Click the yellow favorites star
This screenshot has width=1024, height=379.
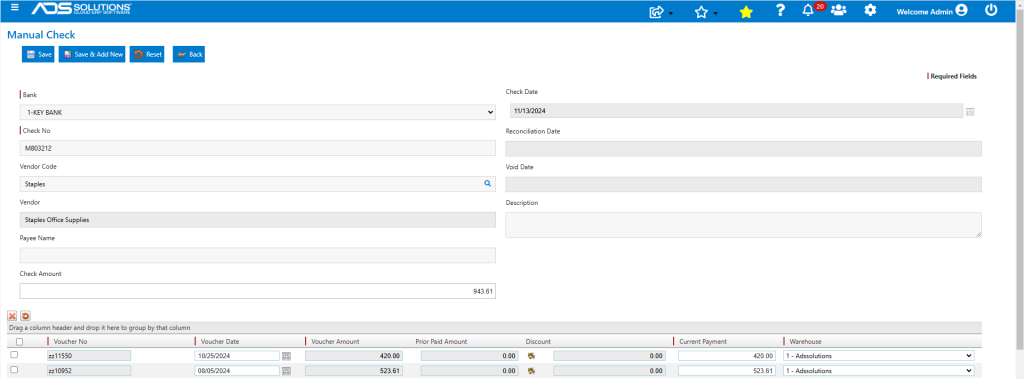pos(746,12)
